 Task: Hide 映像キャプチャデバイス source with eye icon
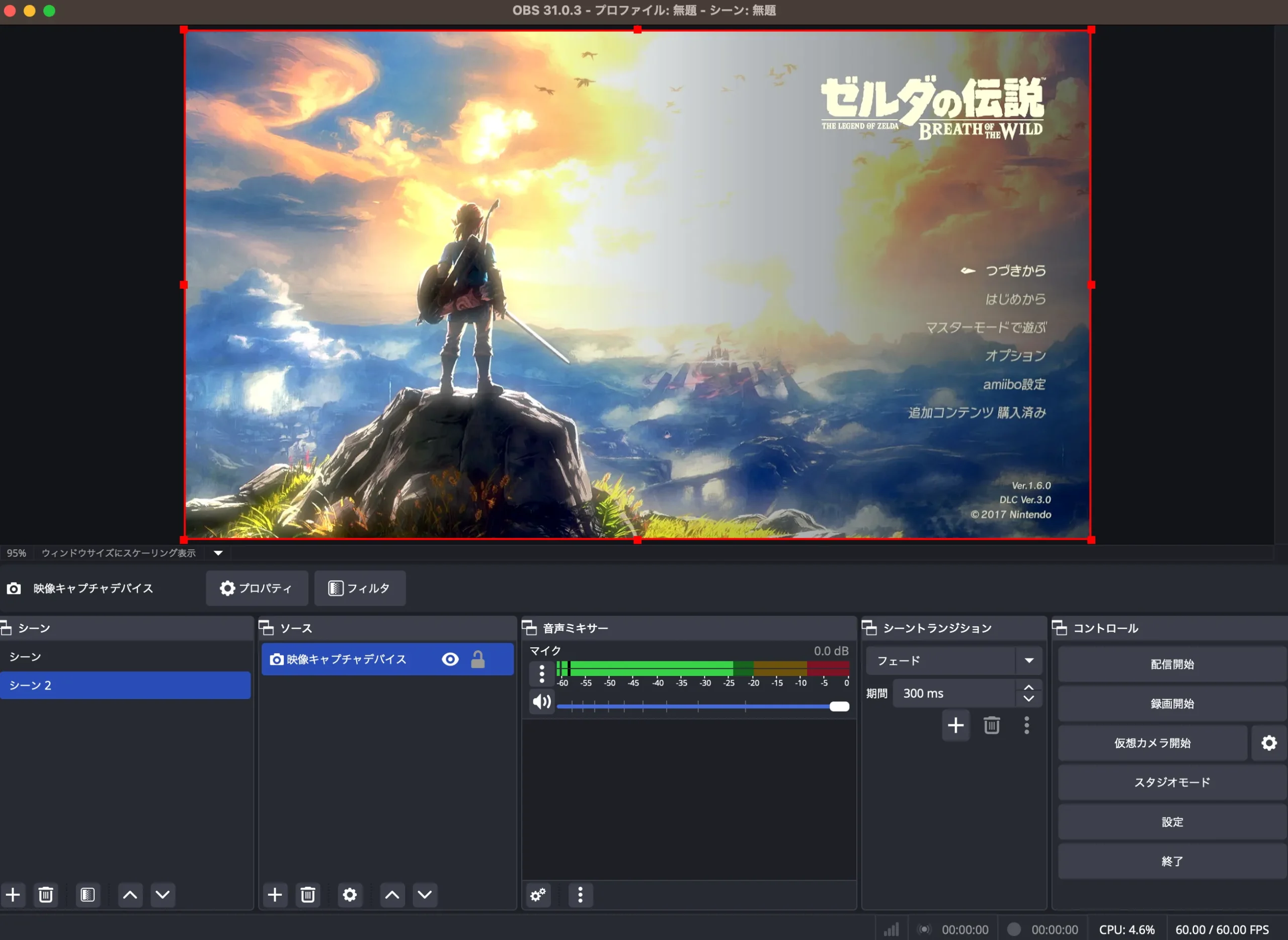point(450,659)
